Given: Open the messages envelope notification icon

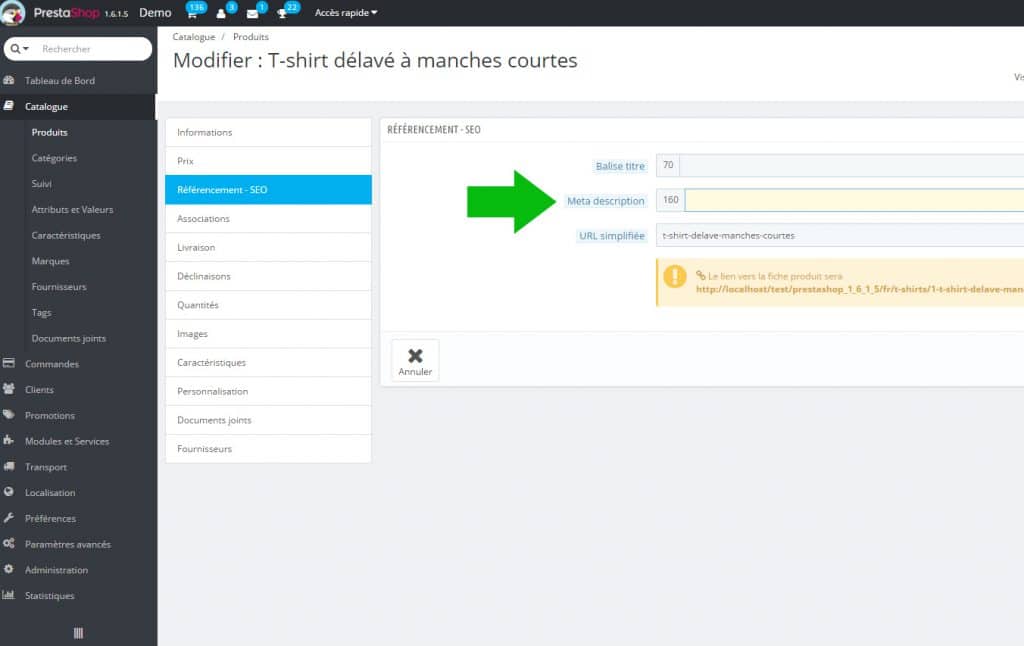Looking at the screenshot, I should point(253,13).
